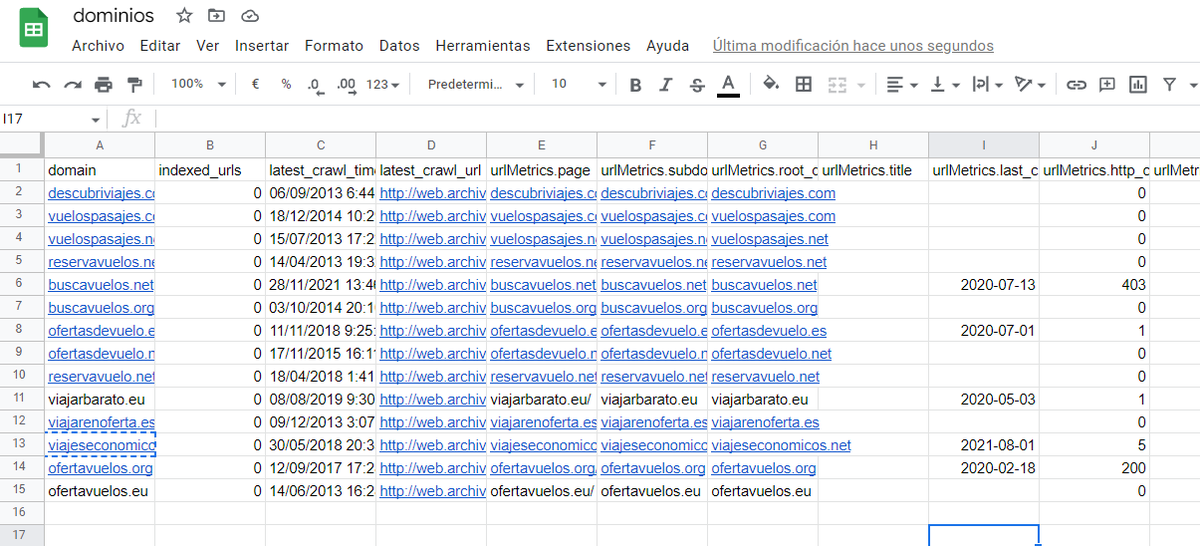Viewport: 1200px width, 546px height.
Task: Toggle bold formatting
Action: click(635, 85)
